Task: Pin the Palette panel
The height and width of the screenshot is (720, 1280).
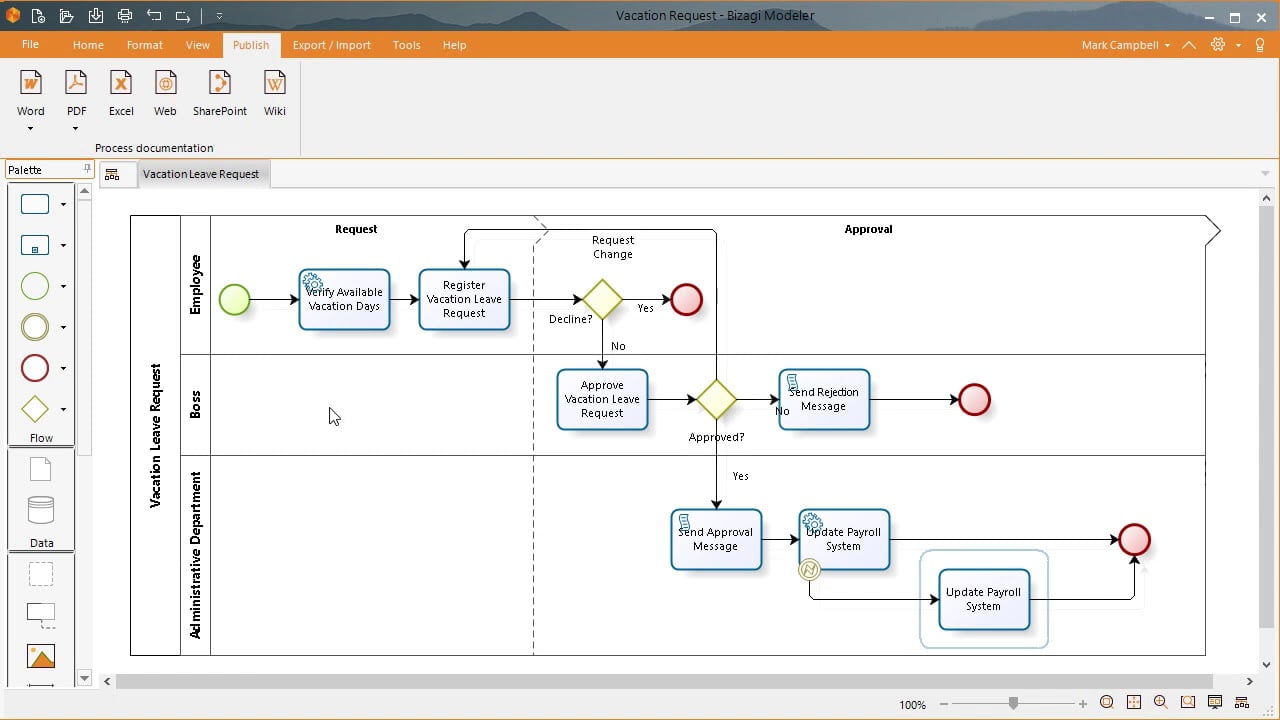Action: click(x=87, y=169)
